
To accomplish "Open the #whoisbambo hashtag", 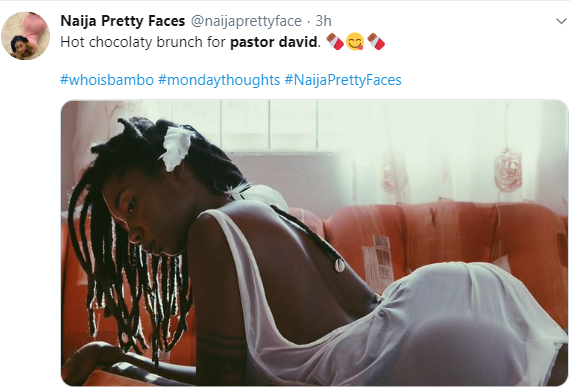I will point(107,80).
